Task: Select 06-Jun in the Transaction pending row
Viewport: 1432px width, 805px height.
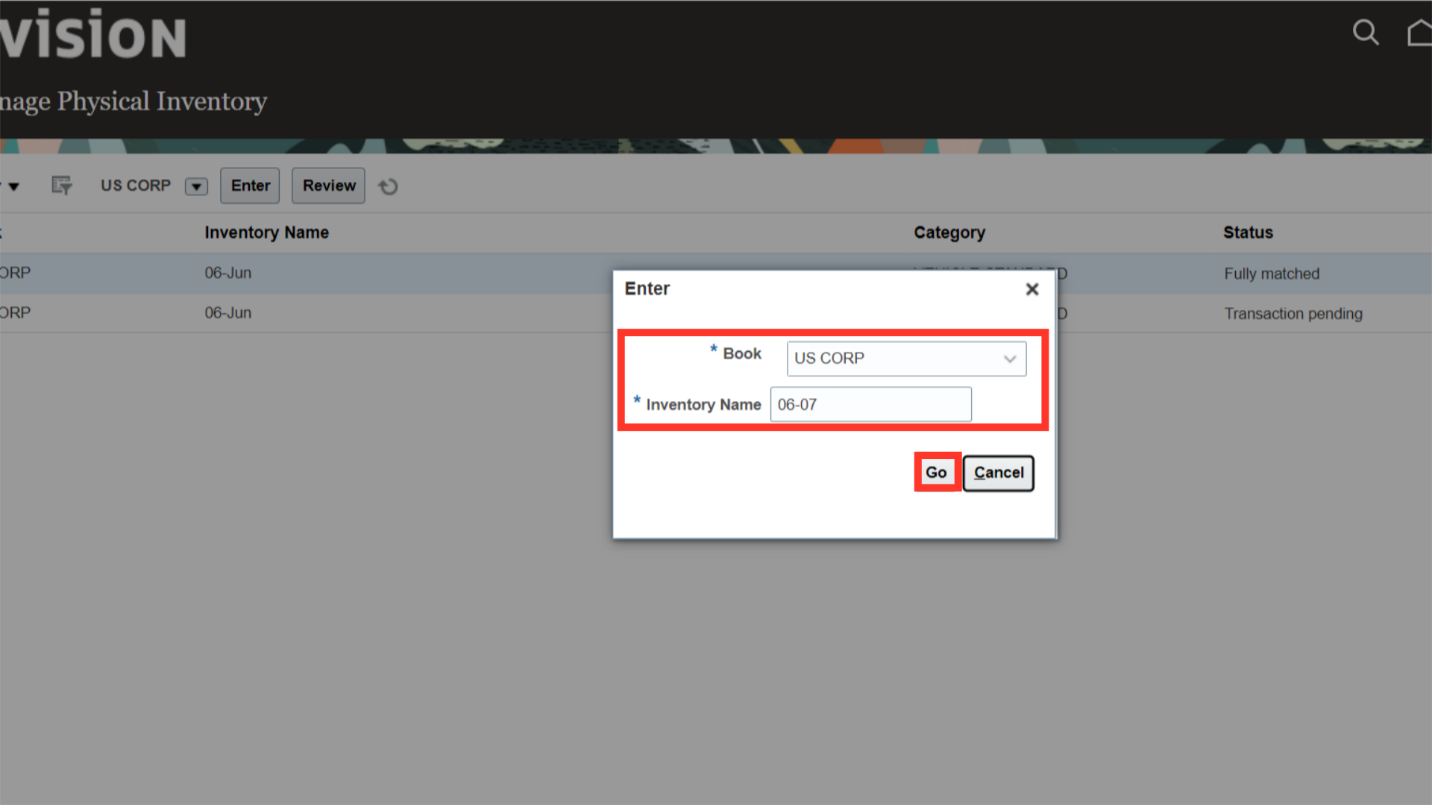Action: (228, 313)
